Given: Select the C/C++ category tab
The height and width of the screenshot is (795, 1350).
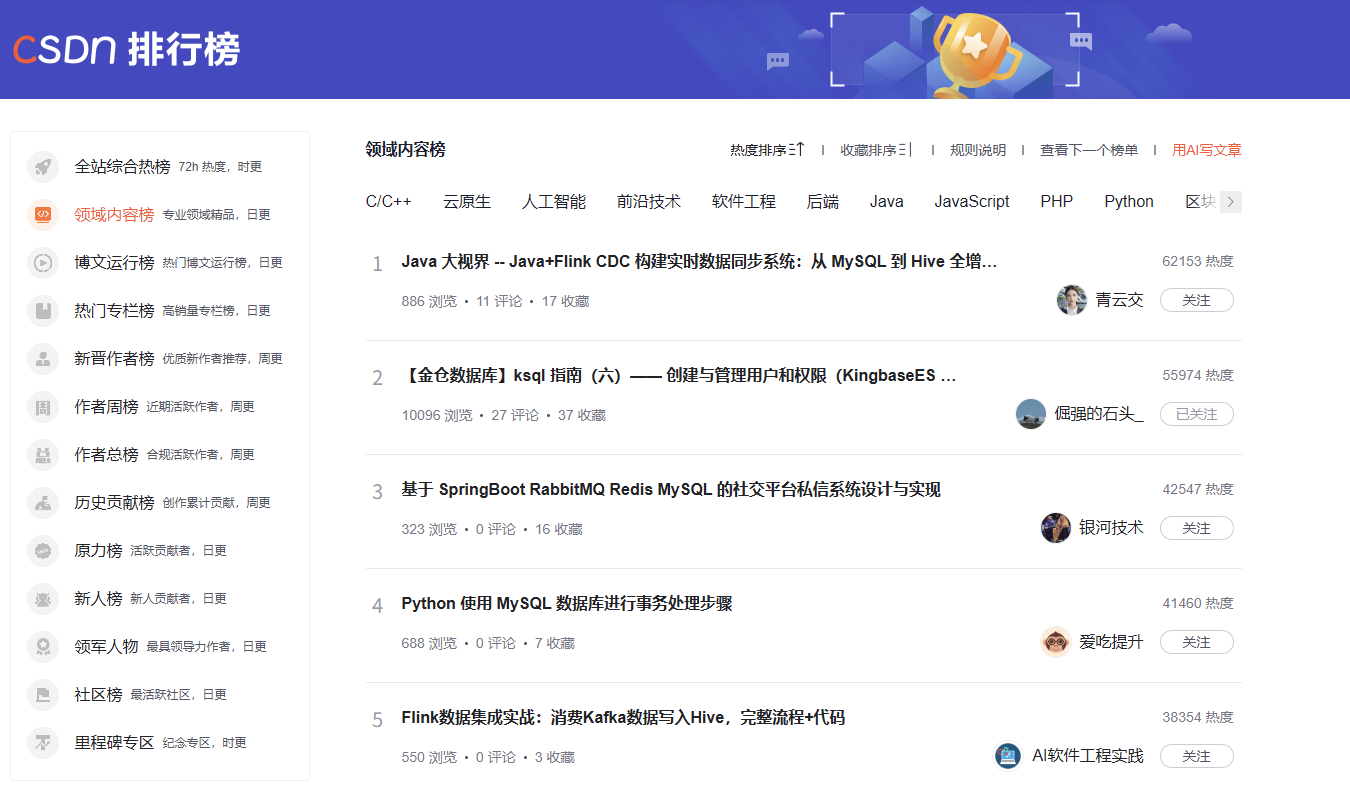Looking at the screenshot, I should pyautogui.click(x=389, y=202).
